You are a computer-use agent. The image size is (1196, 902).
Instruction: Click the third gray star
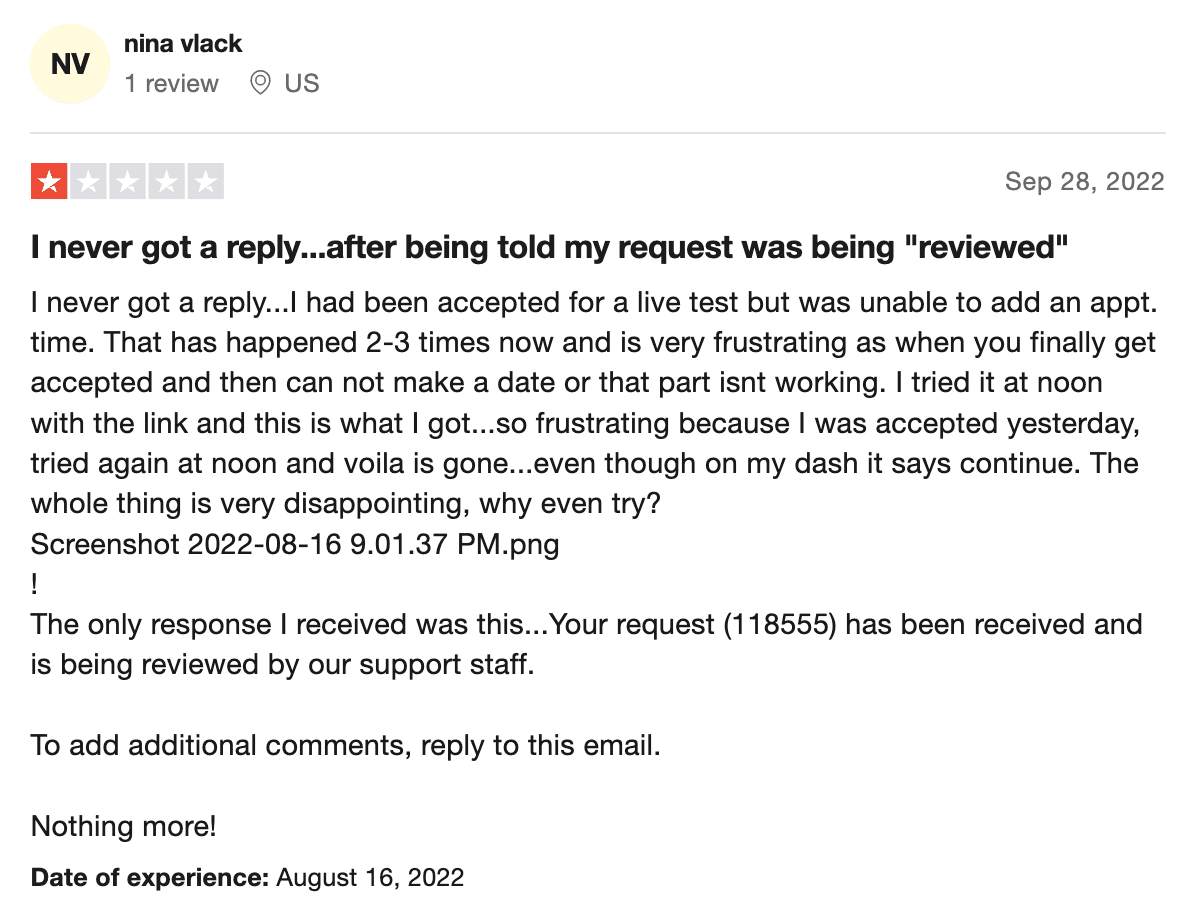127,181
